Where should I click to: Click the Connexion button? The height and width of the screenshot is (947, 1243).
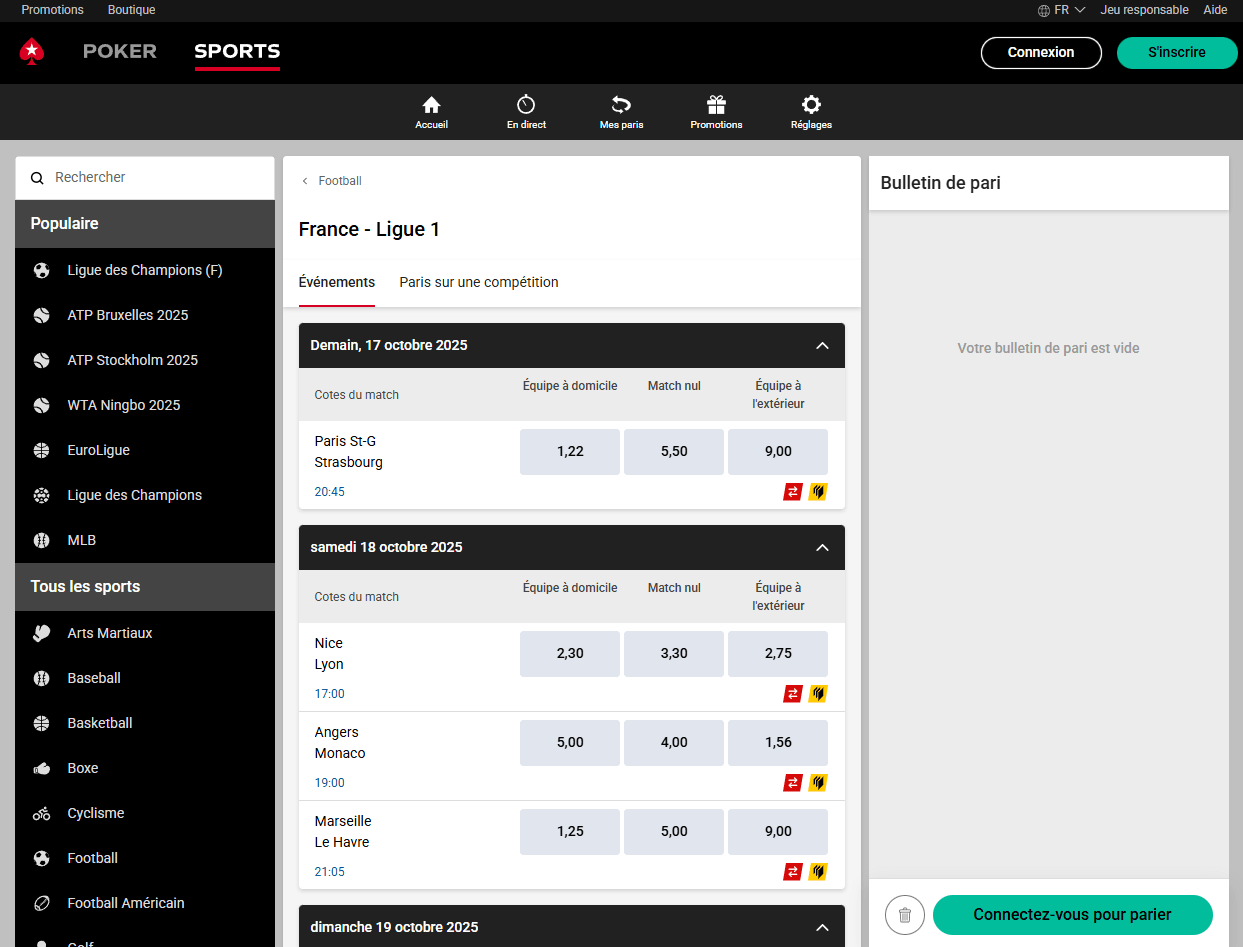click(x=1041, y=53)
